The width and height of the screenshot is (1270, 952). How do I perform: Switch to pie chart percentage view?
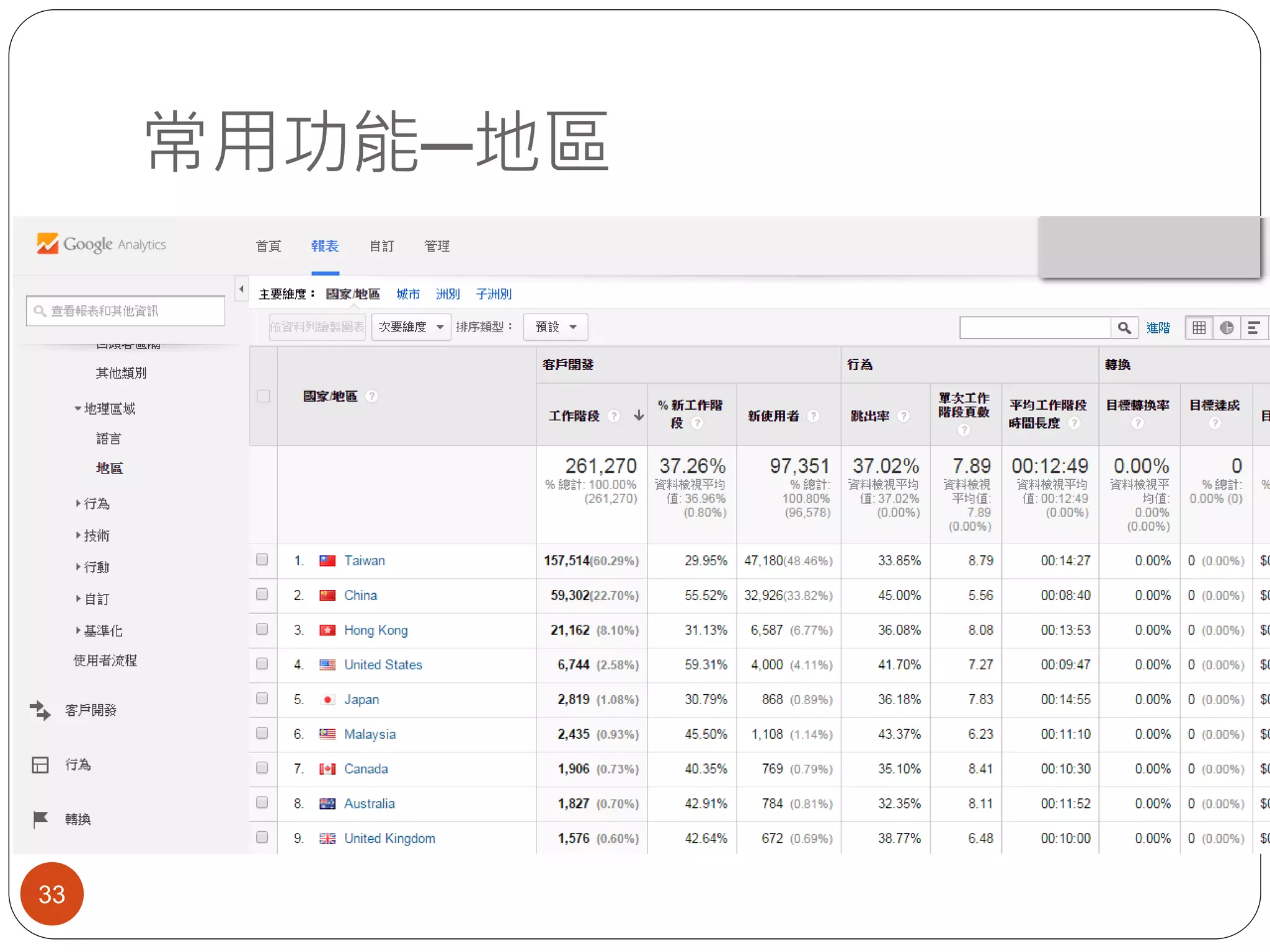click(x=1226, y=328)
